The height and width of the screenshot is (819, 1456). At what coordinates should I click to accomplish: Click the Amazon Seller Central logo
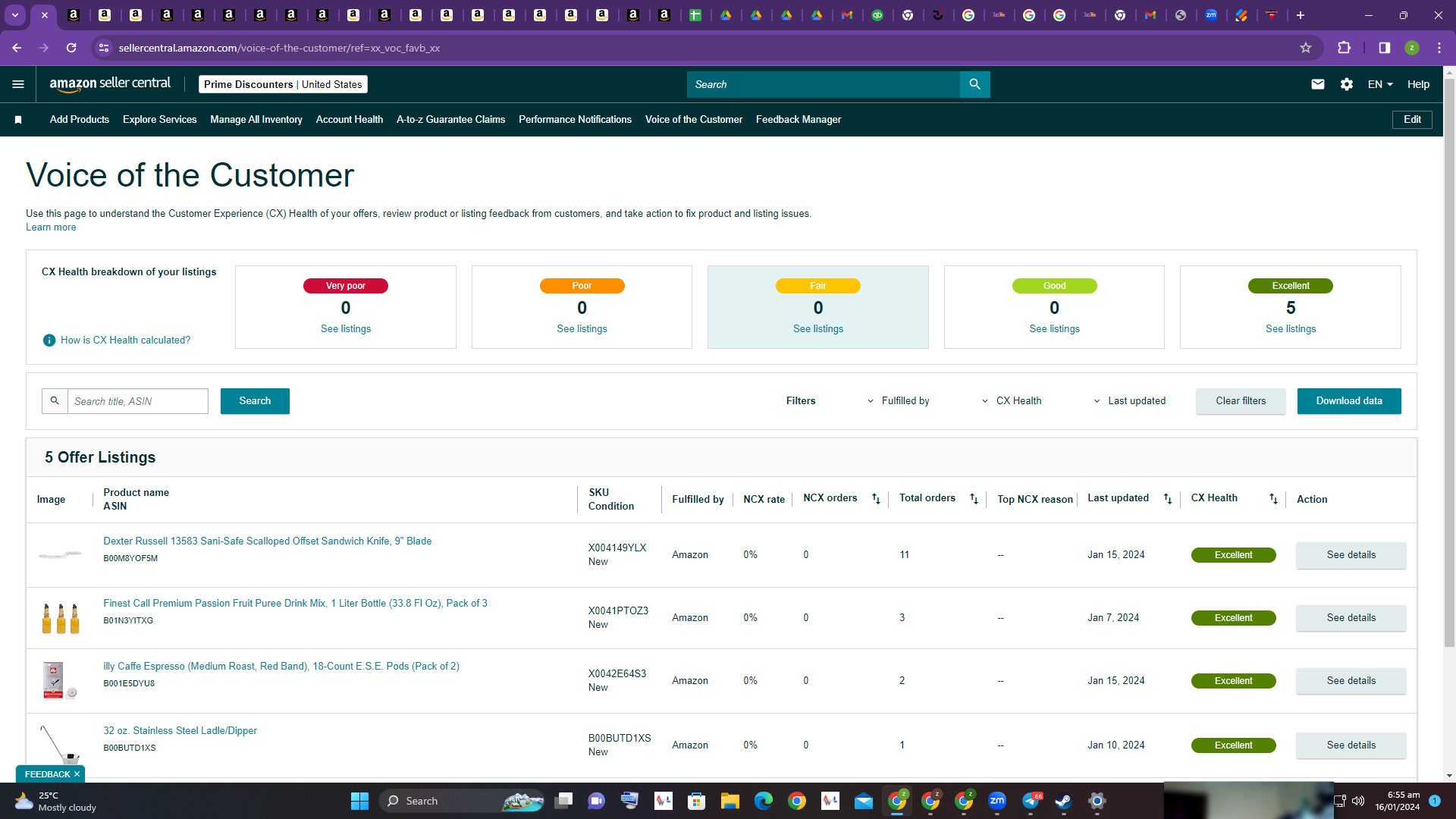(x=110, y=84)
